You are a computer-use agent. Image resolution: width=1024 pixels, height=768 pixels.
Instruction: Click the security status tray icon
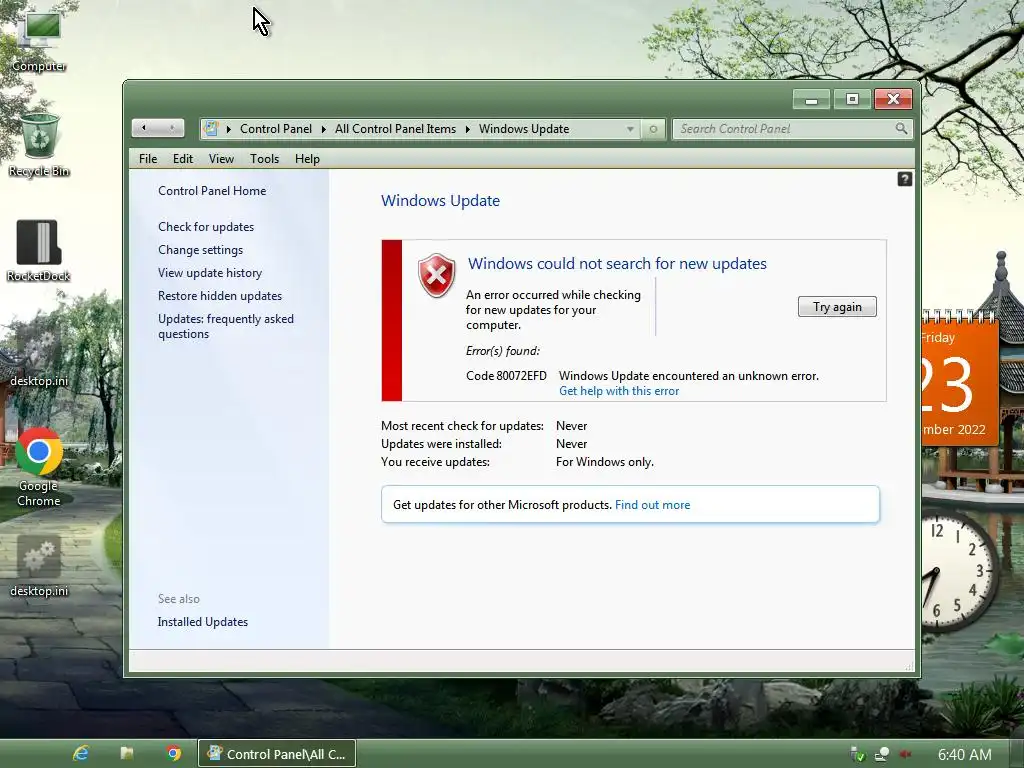[x=858, y=754]
